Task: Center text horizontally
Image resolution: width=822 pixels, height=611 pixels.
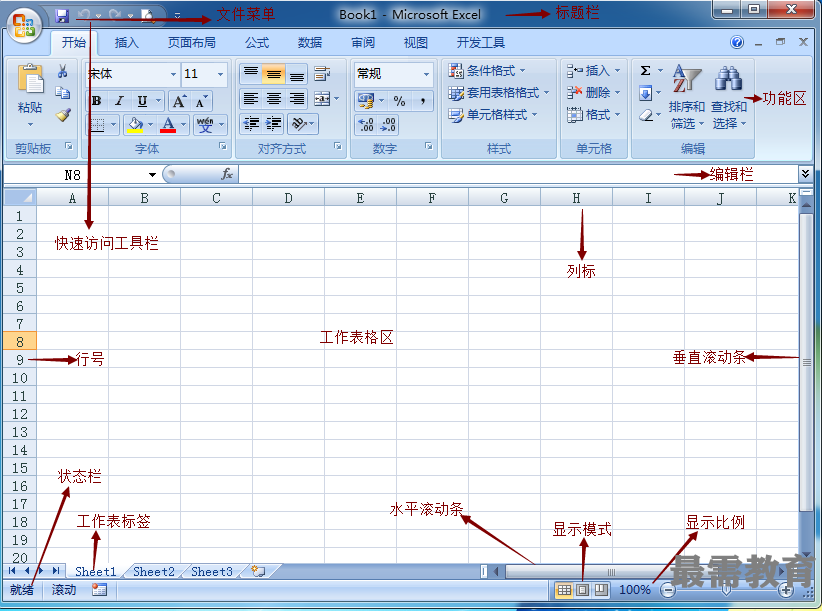Action: coord(274,99)
